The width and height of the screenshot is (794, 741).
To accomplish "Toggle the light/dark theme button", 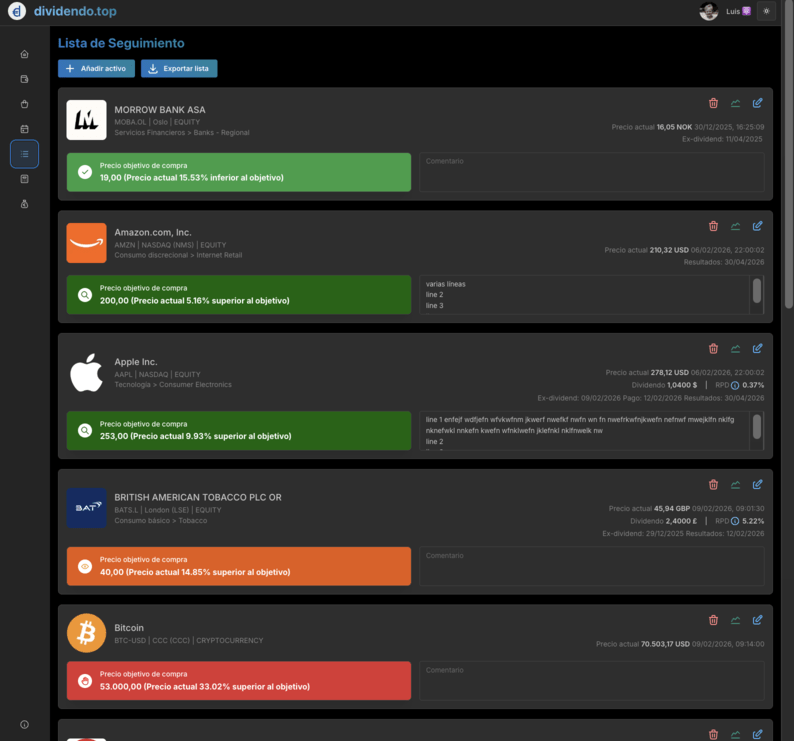I will [767, 11].
